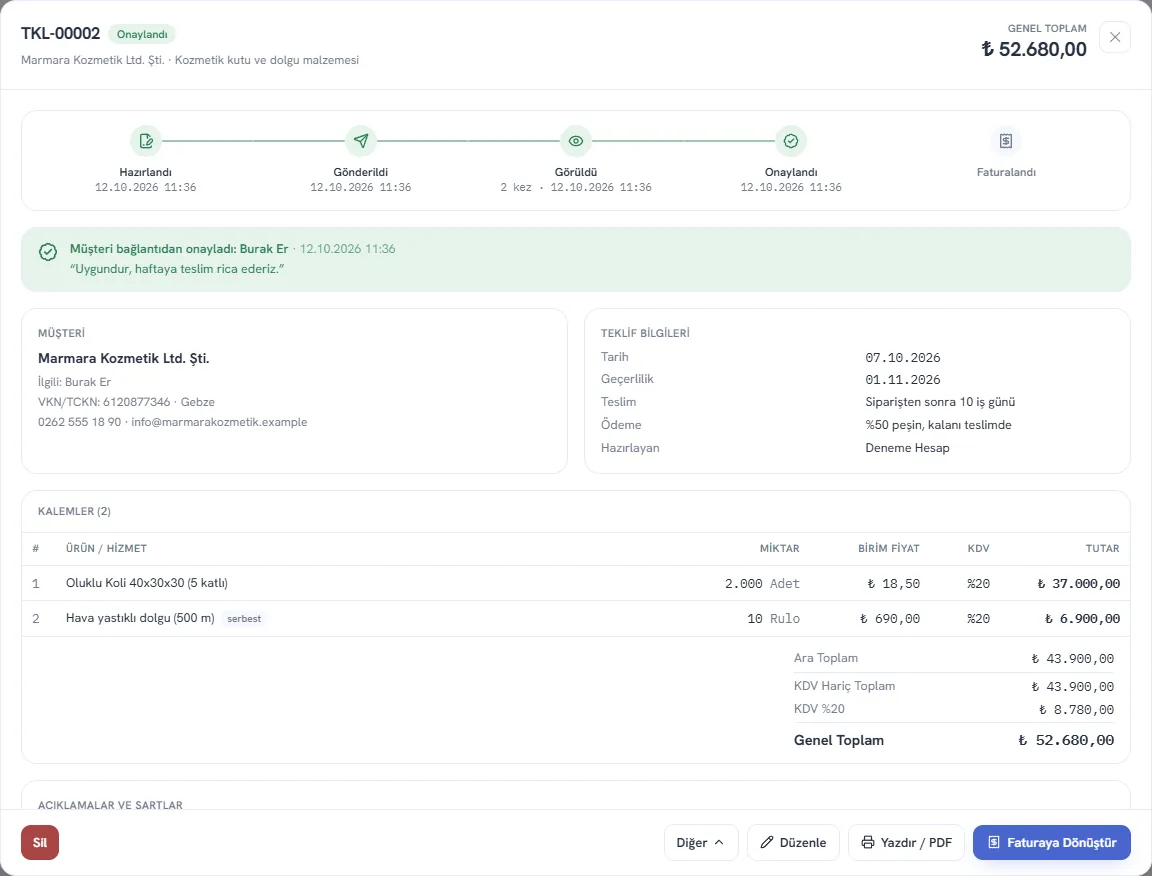This screenshot has height=876, width=1152.
Task: Click the payment terms %50 peşin, kalanı teslimde
Action: pyautogui.click(x=938, y=425)
